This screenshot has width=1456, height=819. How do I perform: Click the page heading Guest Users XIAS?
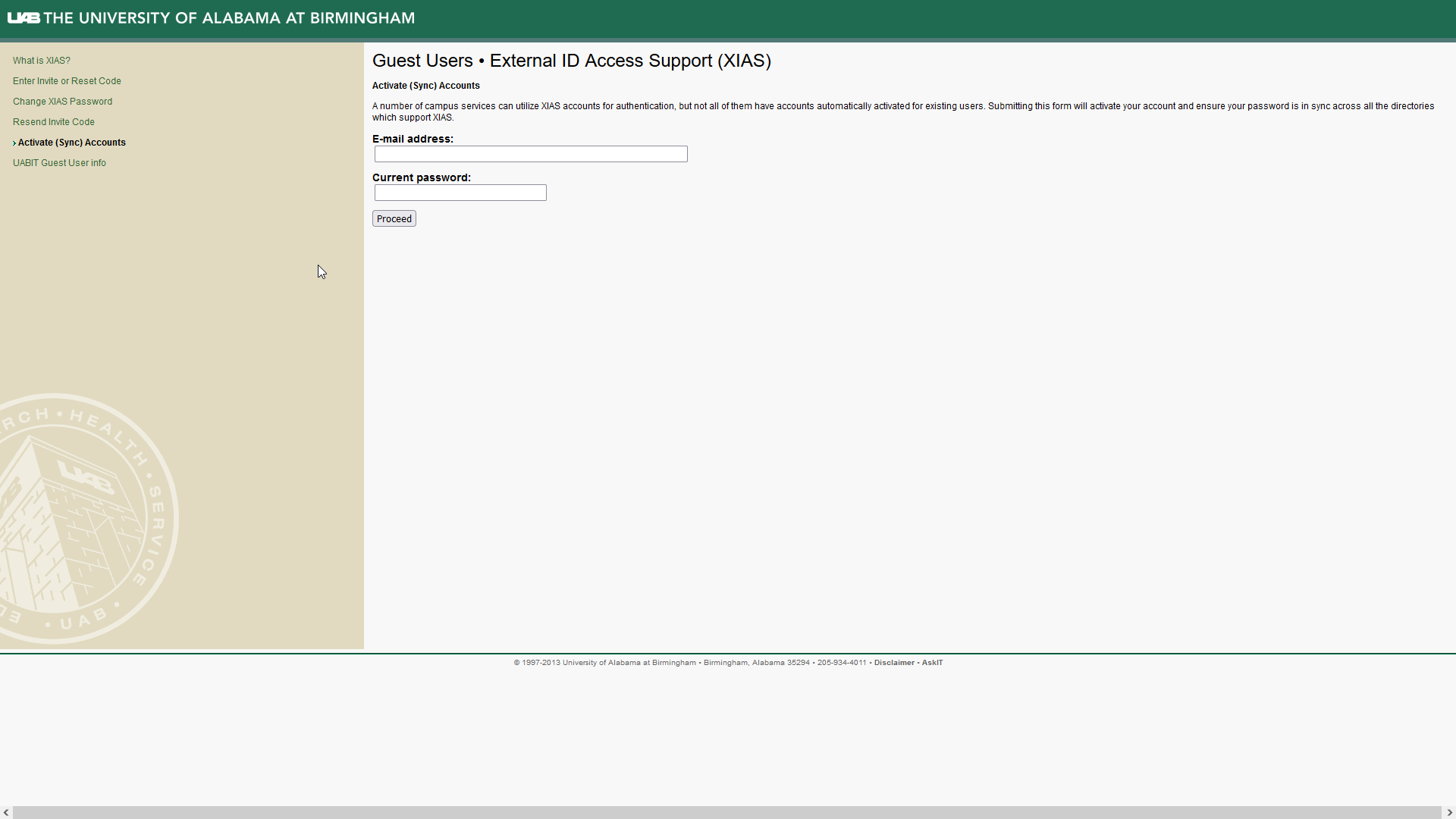click(x=572, y=61)
